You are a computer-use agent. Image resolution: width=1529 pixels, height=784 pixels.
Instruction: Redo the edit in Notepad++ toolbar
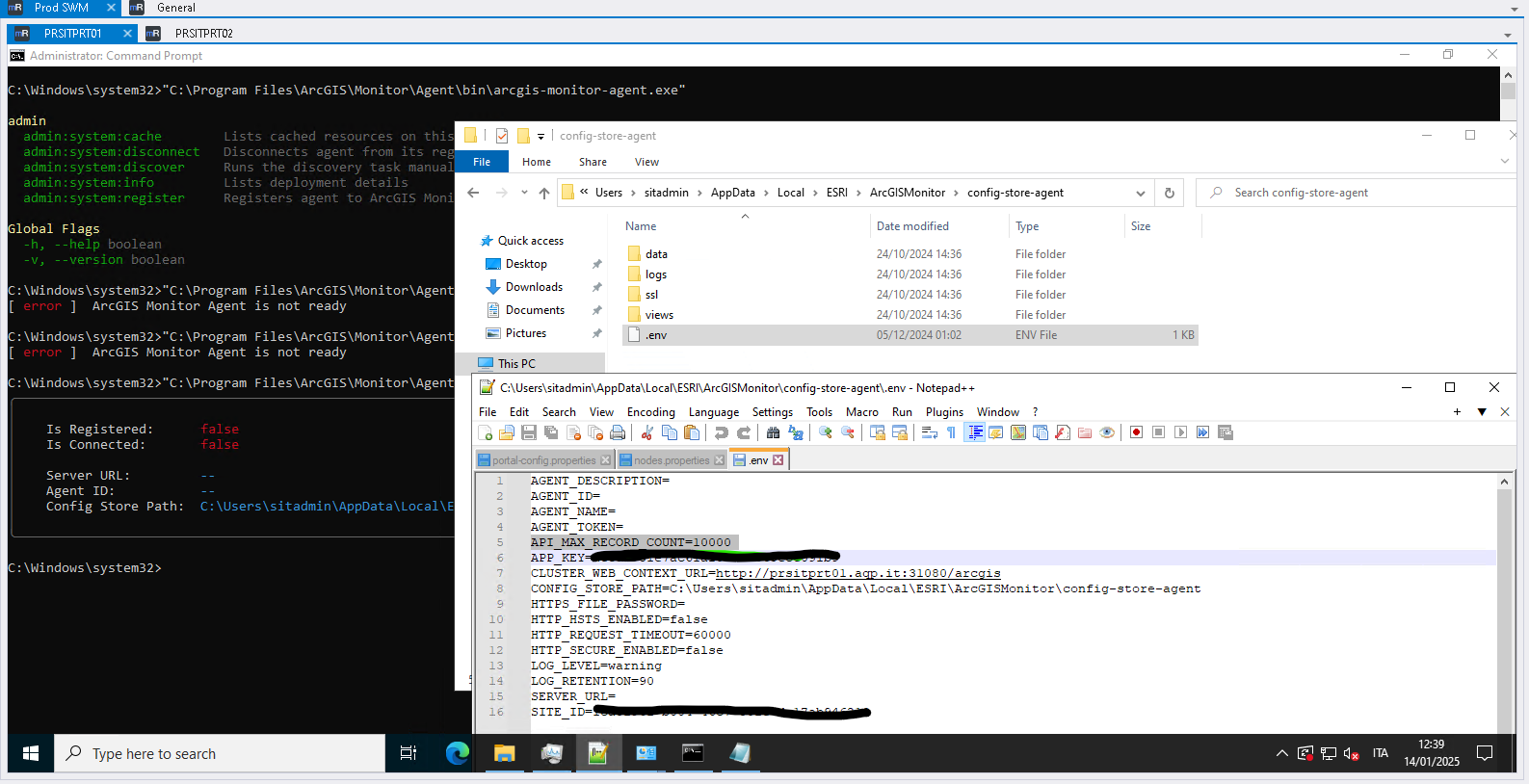pyautogui.click(x=744, y=433)
